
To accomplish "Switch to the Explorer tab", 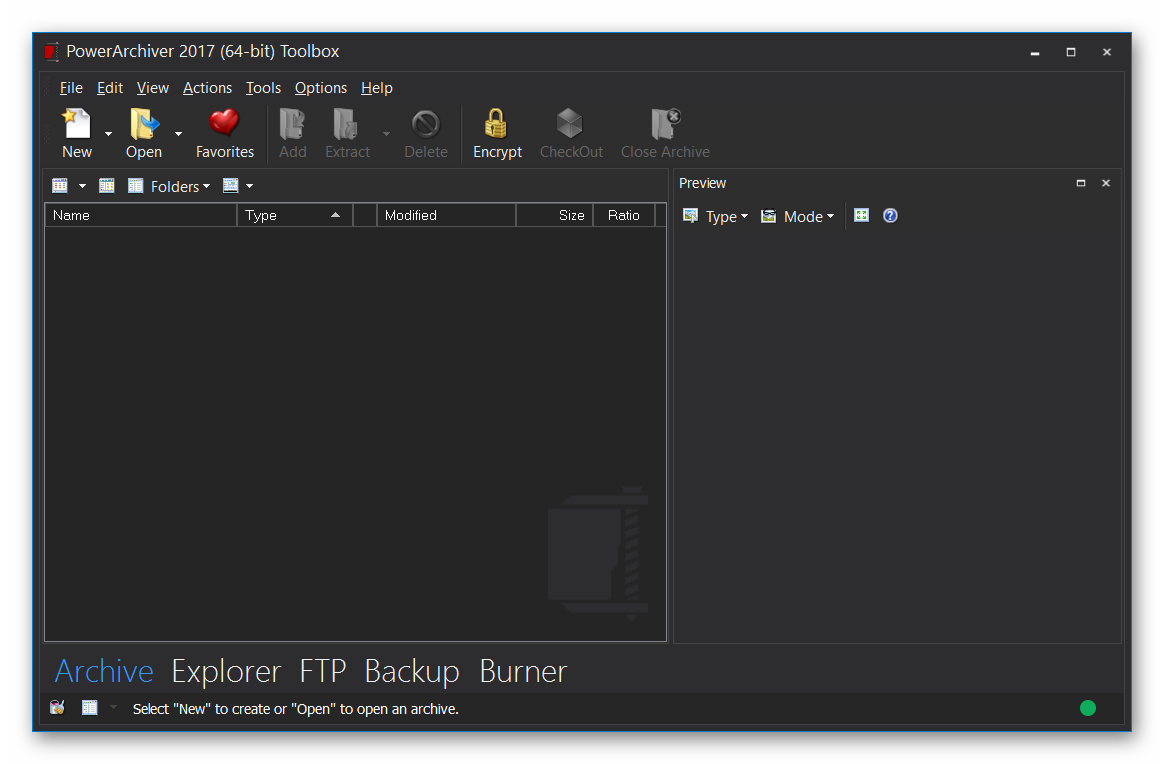I will (226, 671).
